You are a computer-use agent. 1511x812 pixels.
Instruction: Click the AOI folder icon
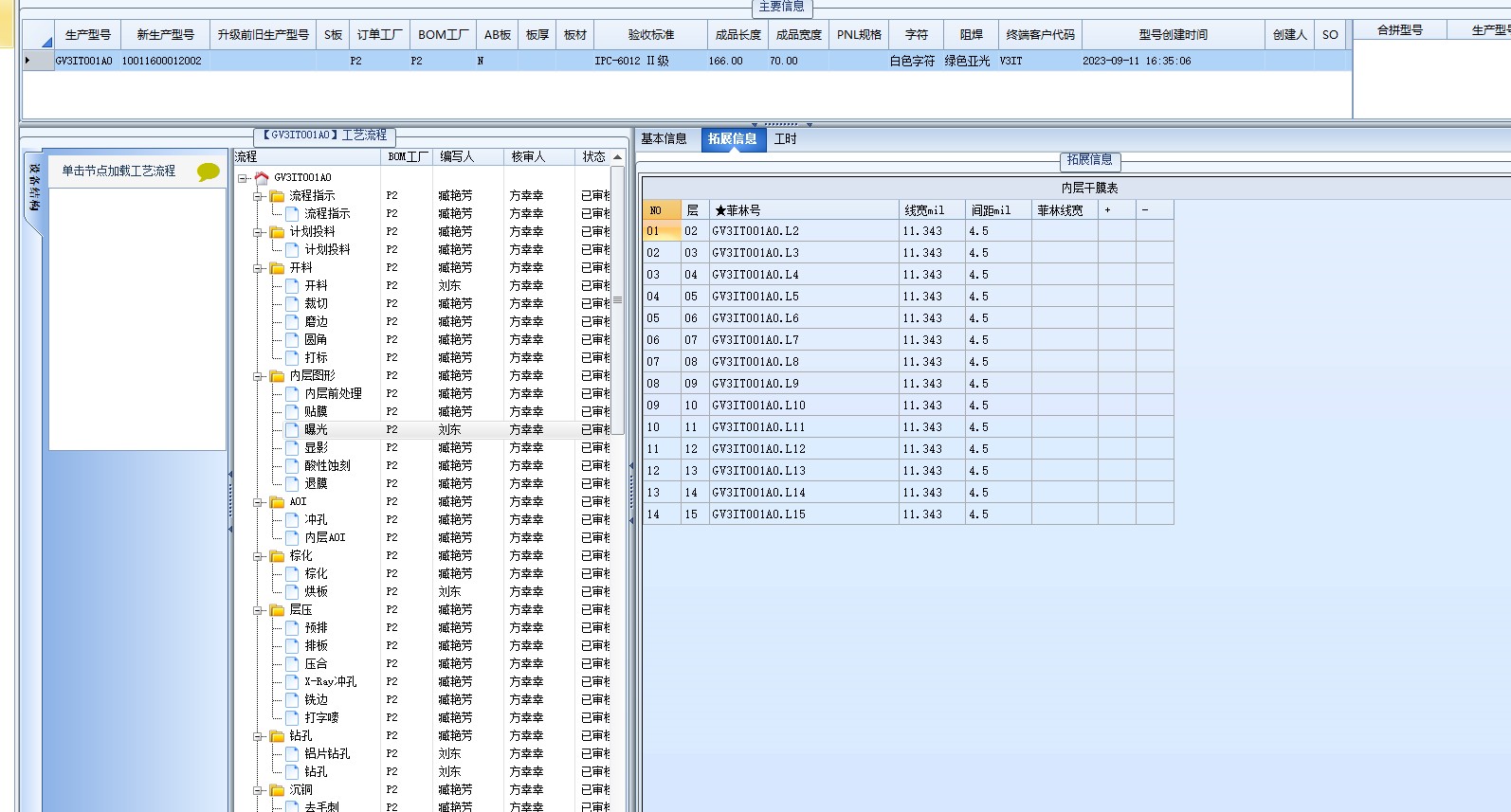(278, 502)
